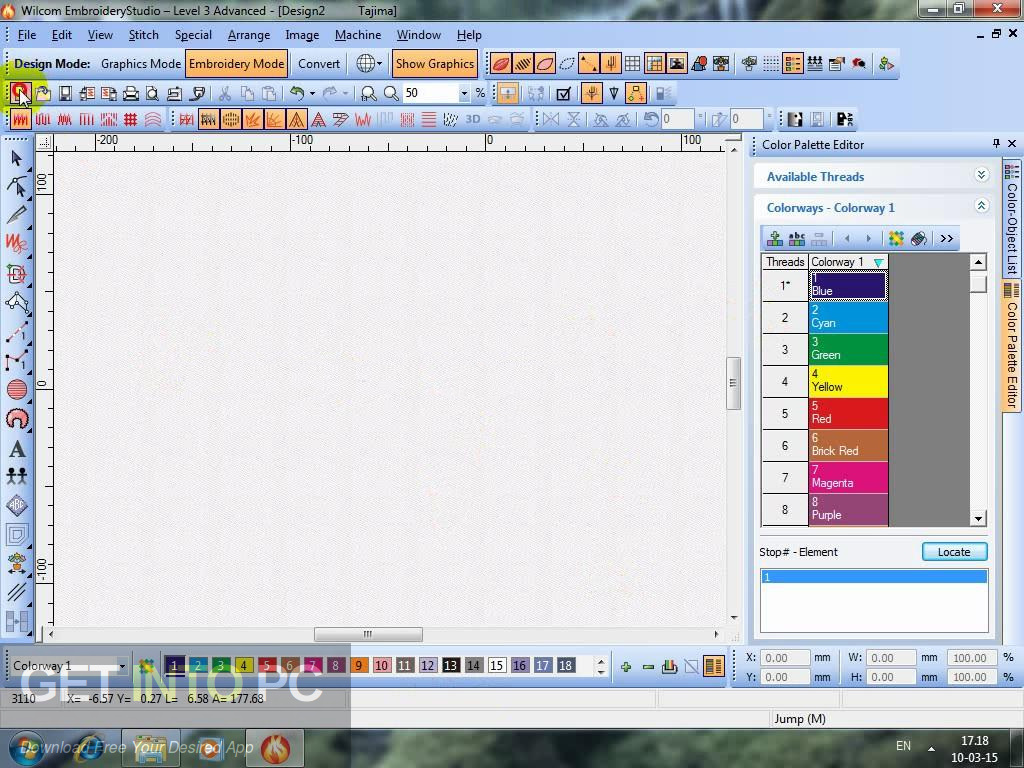Switch to Color-Object List side tab

click(1012, 219)
